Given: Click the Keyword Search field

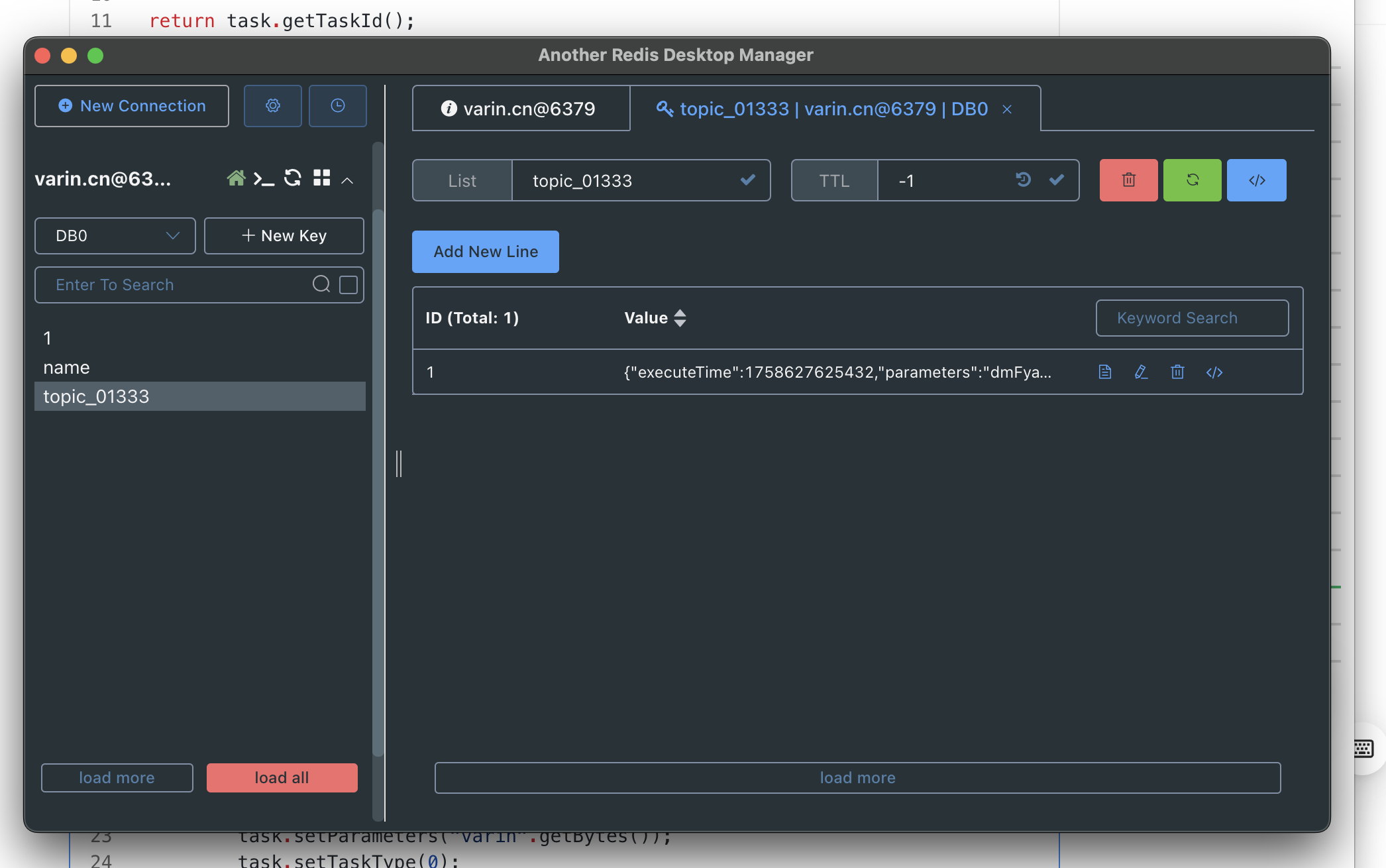Looking at the screenshot, I should coord(1193,318).
